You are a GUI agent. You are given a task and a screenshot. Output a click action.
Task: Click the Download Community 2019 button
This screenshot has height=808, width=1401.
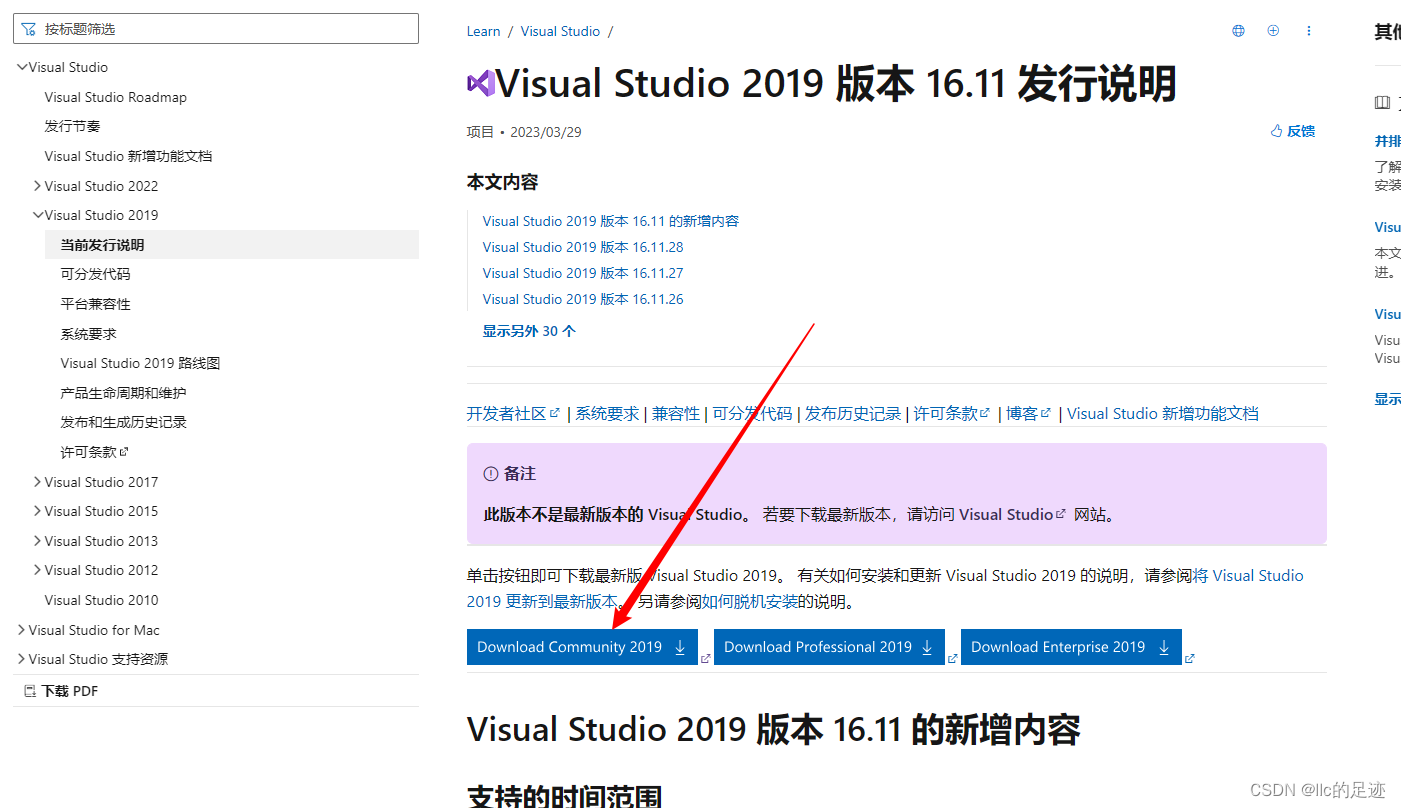point(582,647)
